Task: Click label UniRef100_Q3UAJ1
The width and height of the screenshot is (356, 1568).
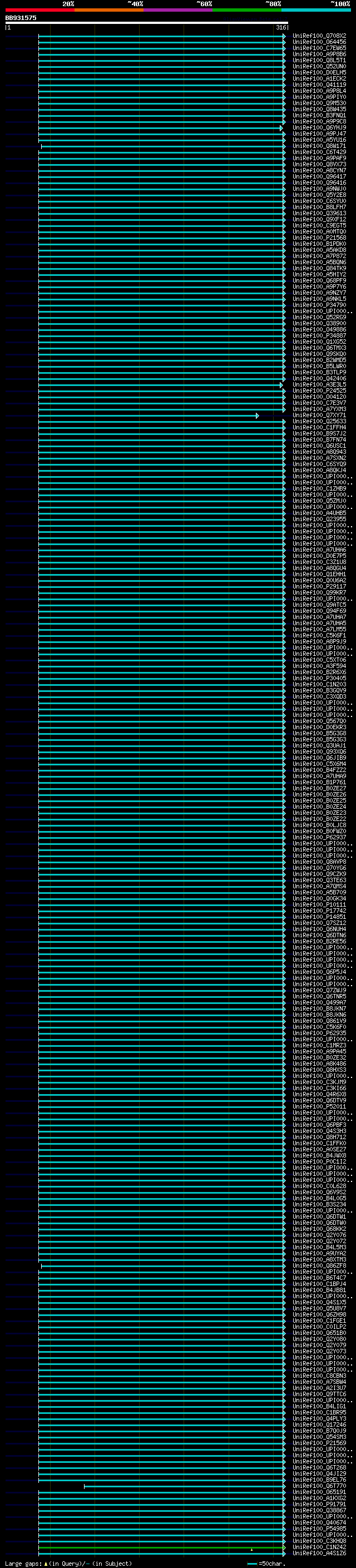Action: click(319, 745)
